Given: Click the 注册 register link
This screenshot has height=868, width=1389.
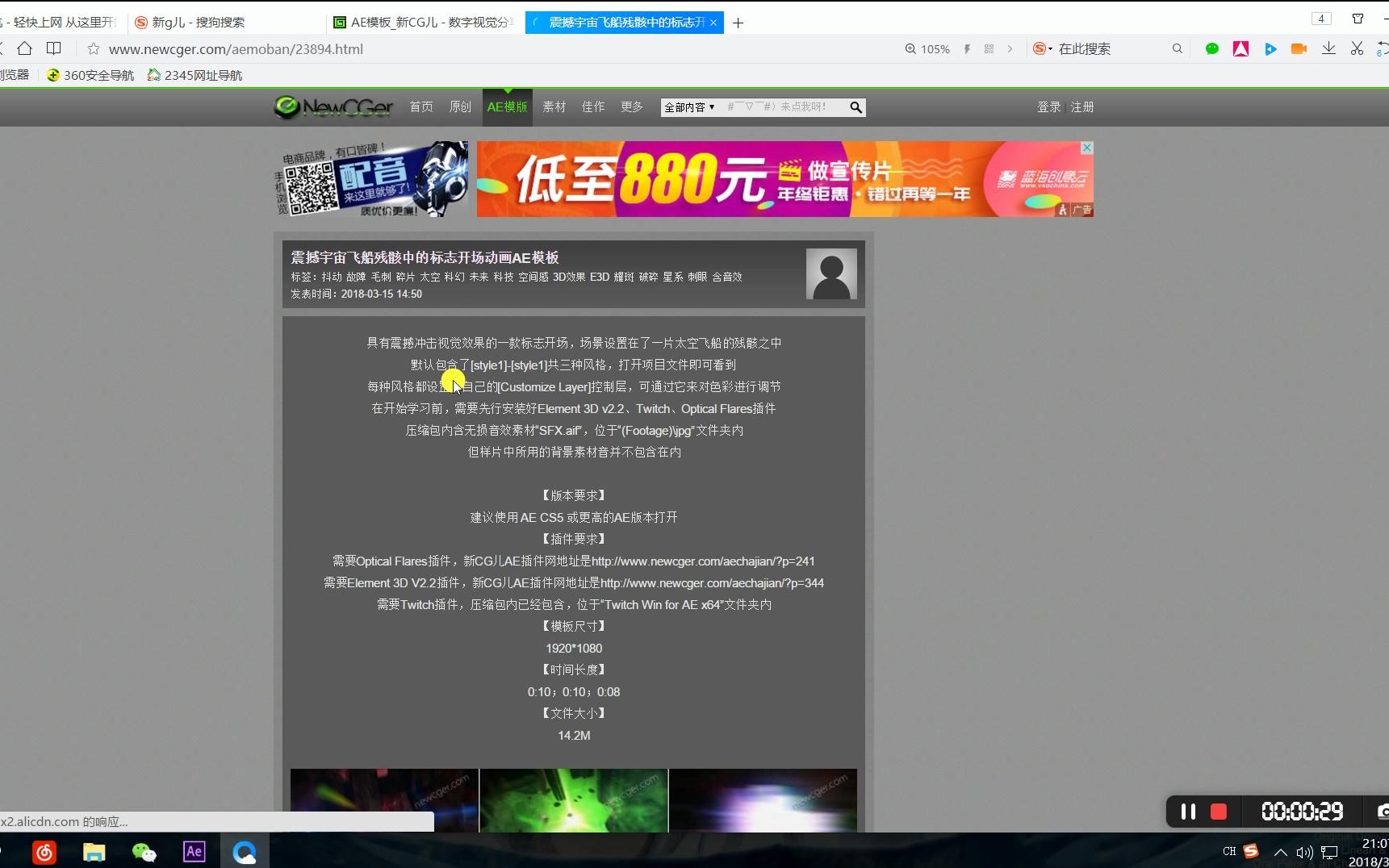Looking at the screenshot, I should [x=1082, y=106].
